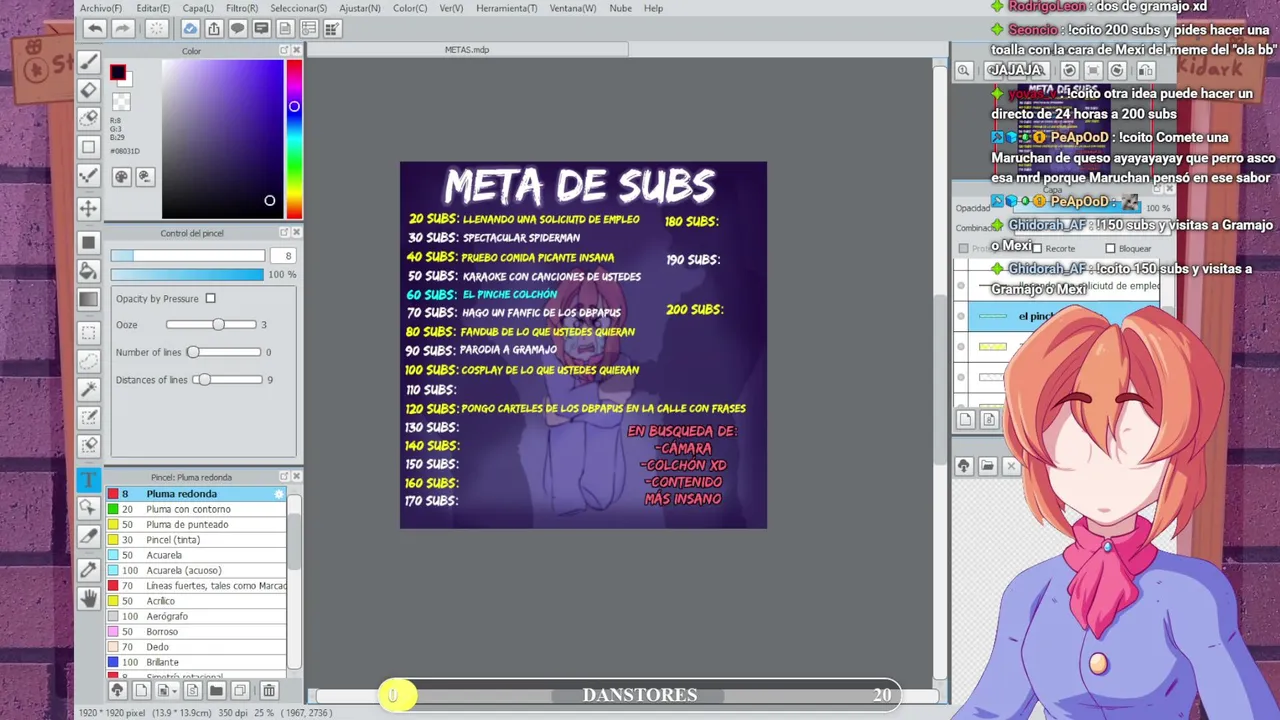Click the brush opacity slider bar
The width and height of the screenshot is (1280, 720).
[188, 274]
